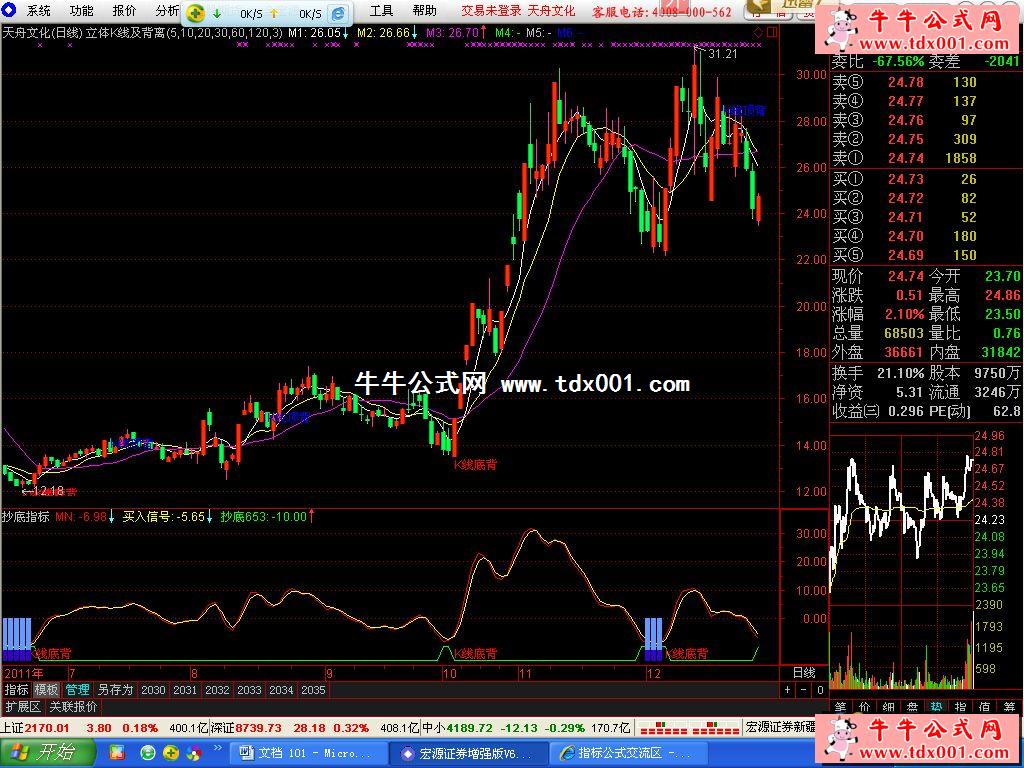Toggle the 势 panel tab at bottom right
1024x768 pixels.
[x=936, y=707]
